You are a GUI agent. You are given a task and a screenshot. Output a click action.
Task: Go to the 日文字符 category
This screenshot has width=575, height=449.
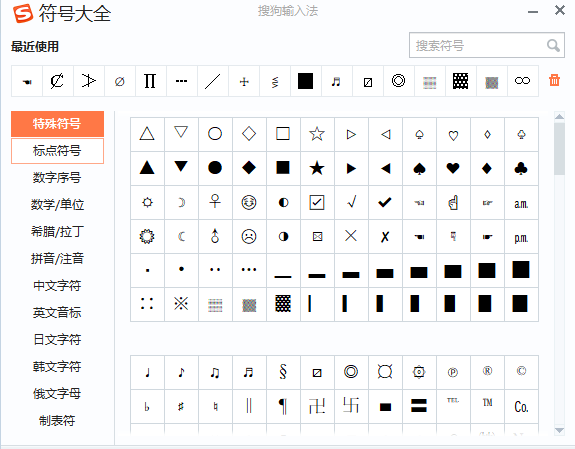click(57, 339)
